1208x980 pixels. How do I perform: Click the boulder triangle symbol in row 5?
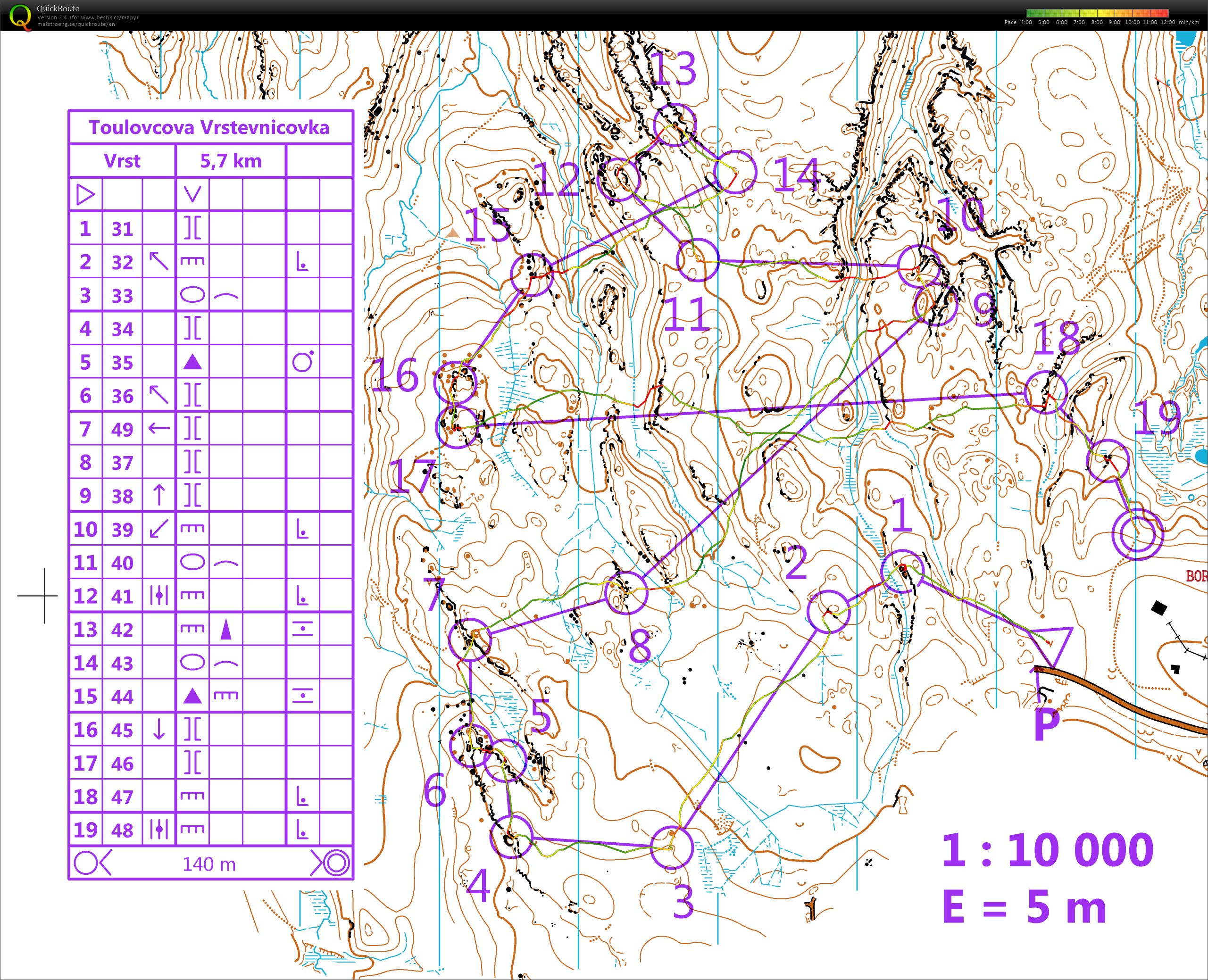192,362
